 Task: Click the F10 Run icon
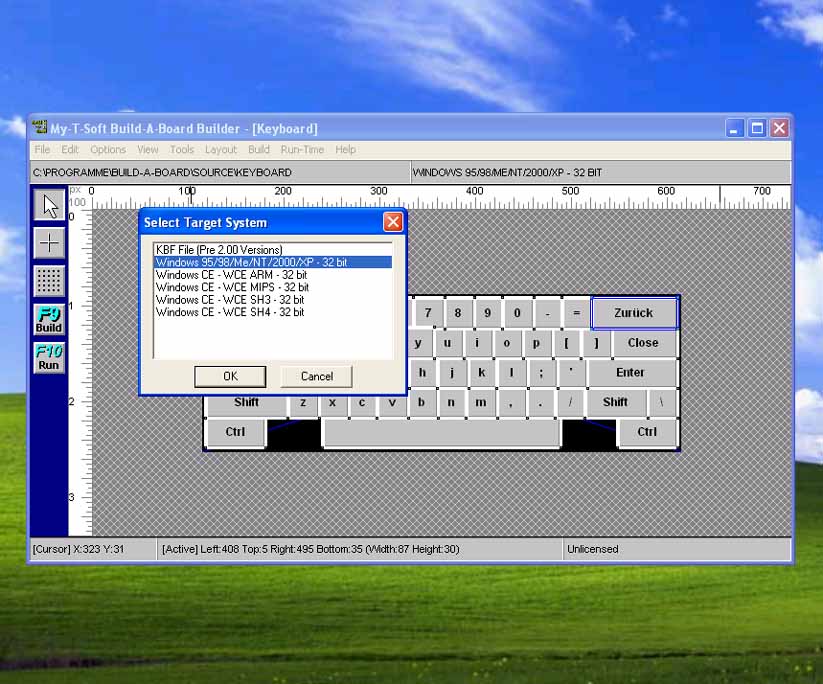coord(49,357)
